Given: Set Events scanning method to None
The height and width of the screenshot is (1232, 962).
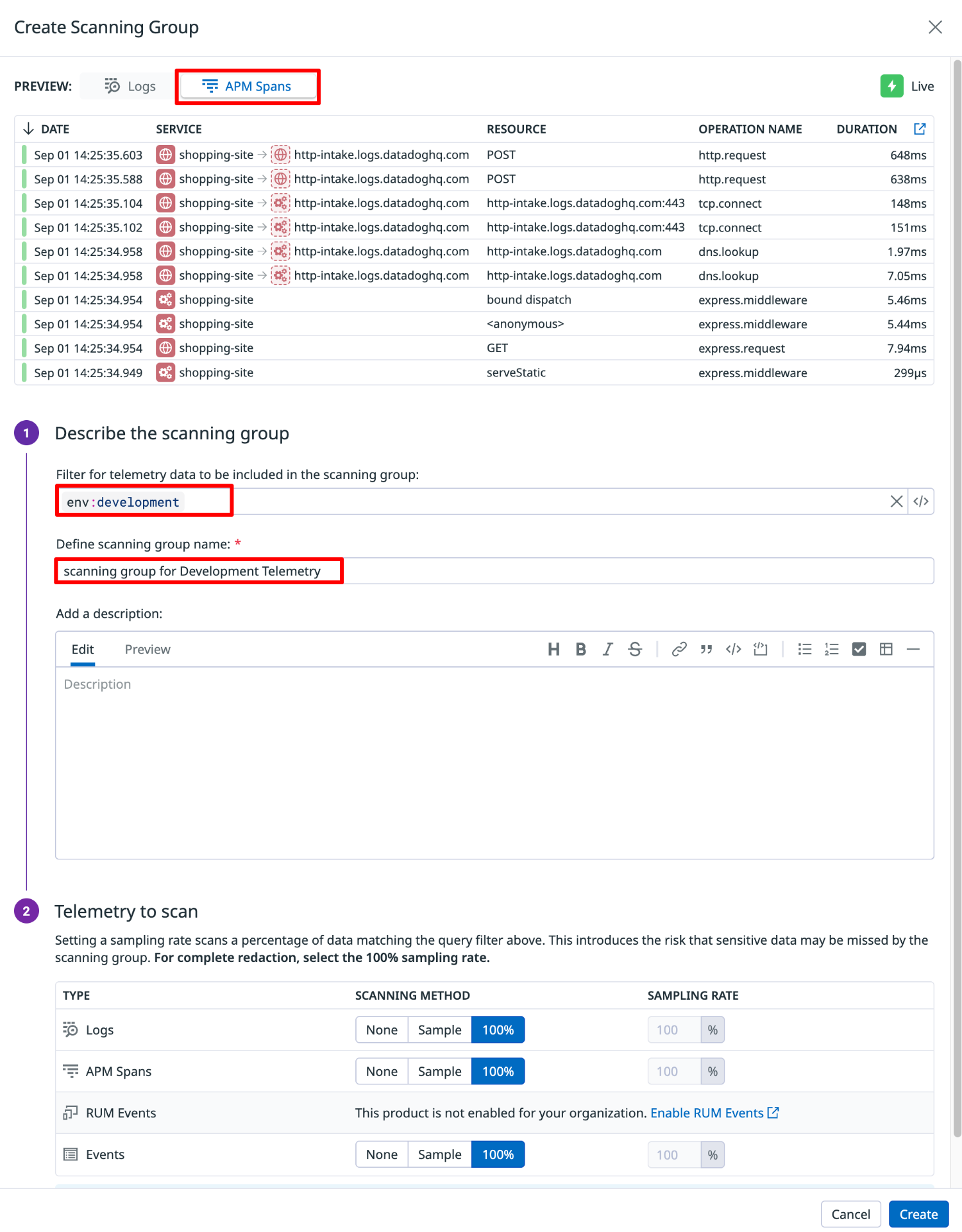Looking at the screenshot, I should click(x=382, y=1154).
